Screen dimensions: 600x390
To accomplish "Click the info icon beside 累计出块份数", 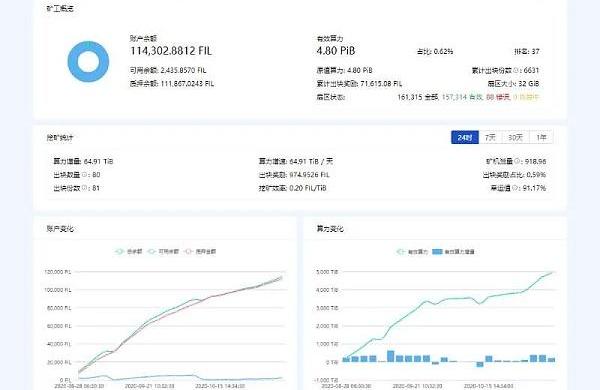I will pos(517,70).
